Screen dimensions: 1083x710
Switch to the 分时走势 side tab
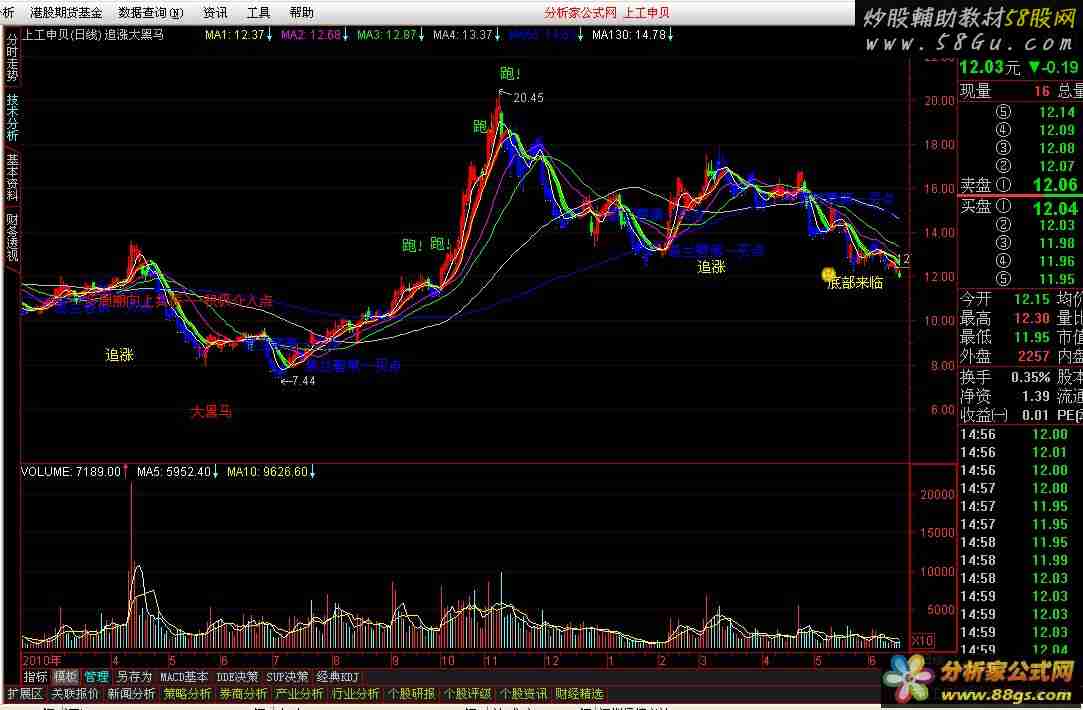(x=12, y=57)
